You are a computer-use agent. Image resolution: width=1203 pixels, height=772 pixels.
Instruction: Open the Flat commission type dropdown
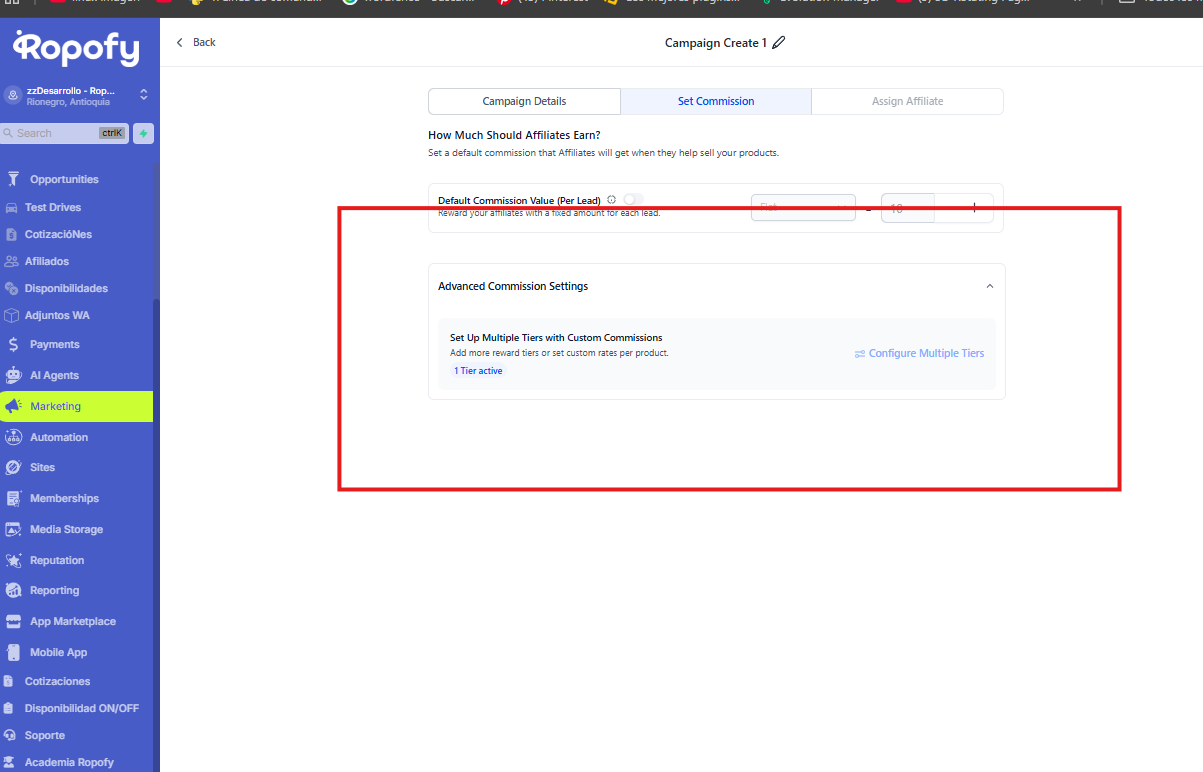click(803, 207)
